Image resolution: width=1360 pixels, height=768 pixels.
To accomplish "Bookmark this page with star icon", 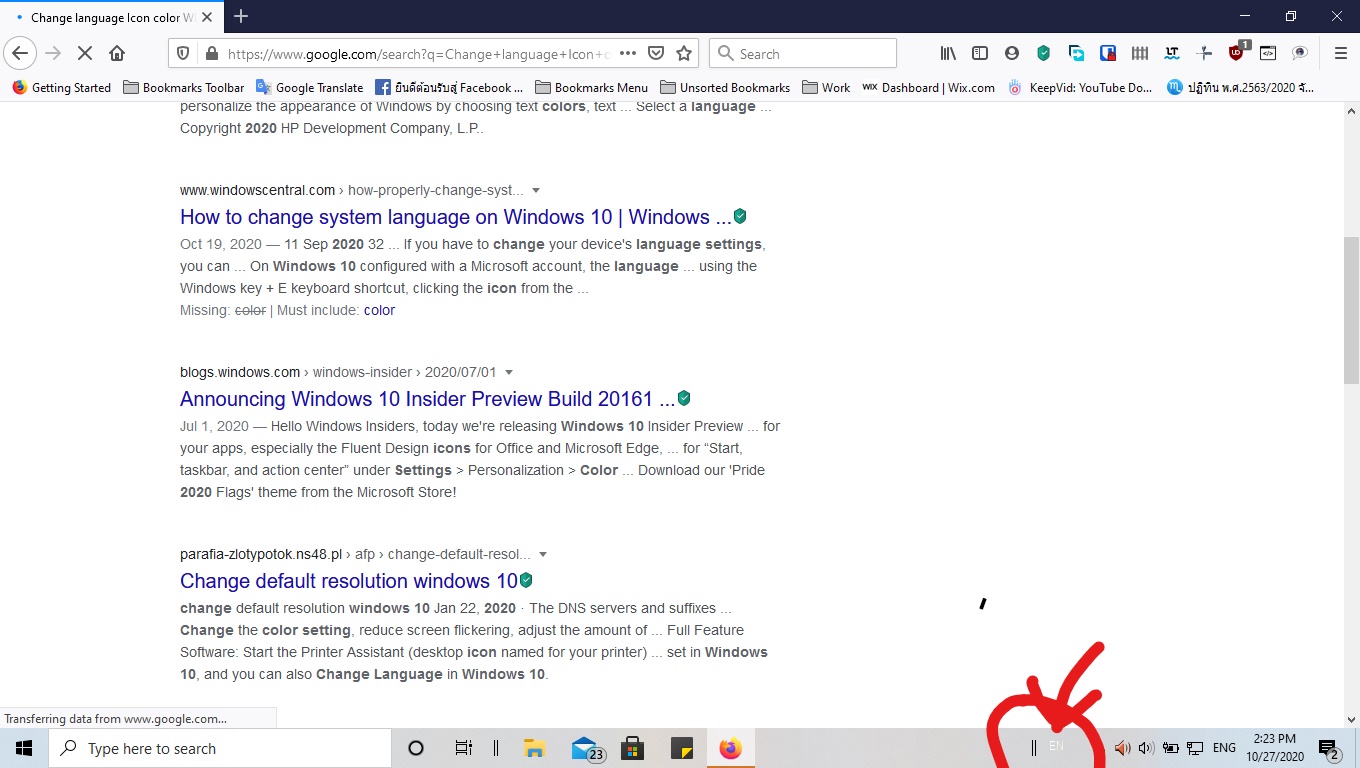I will pyautogui.click(x=684, y=54).
